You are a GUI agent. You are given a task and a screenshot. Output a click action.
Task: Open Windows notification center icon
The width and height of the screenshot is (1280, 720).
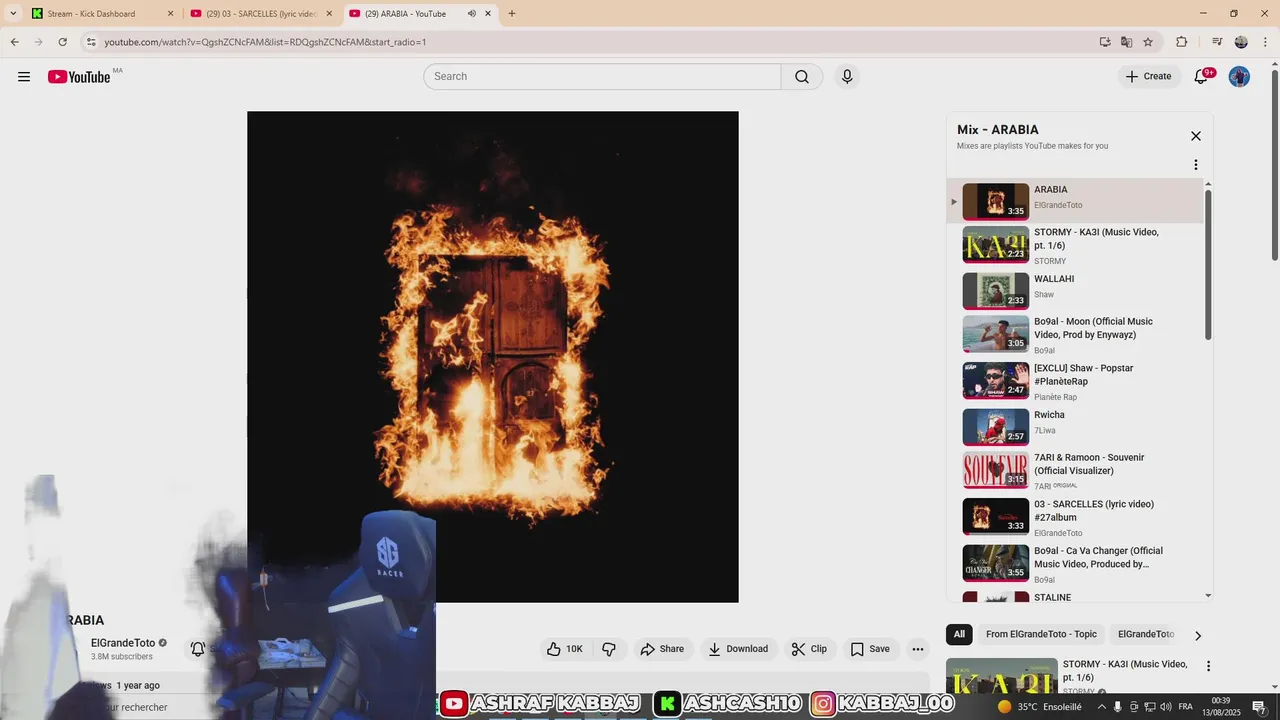click(1259, 707)
